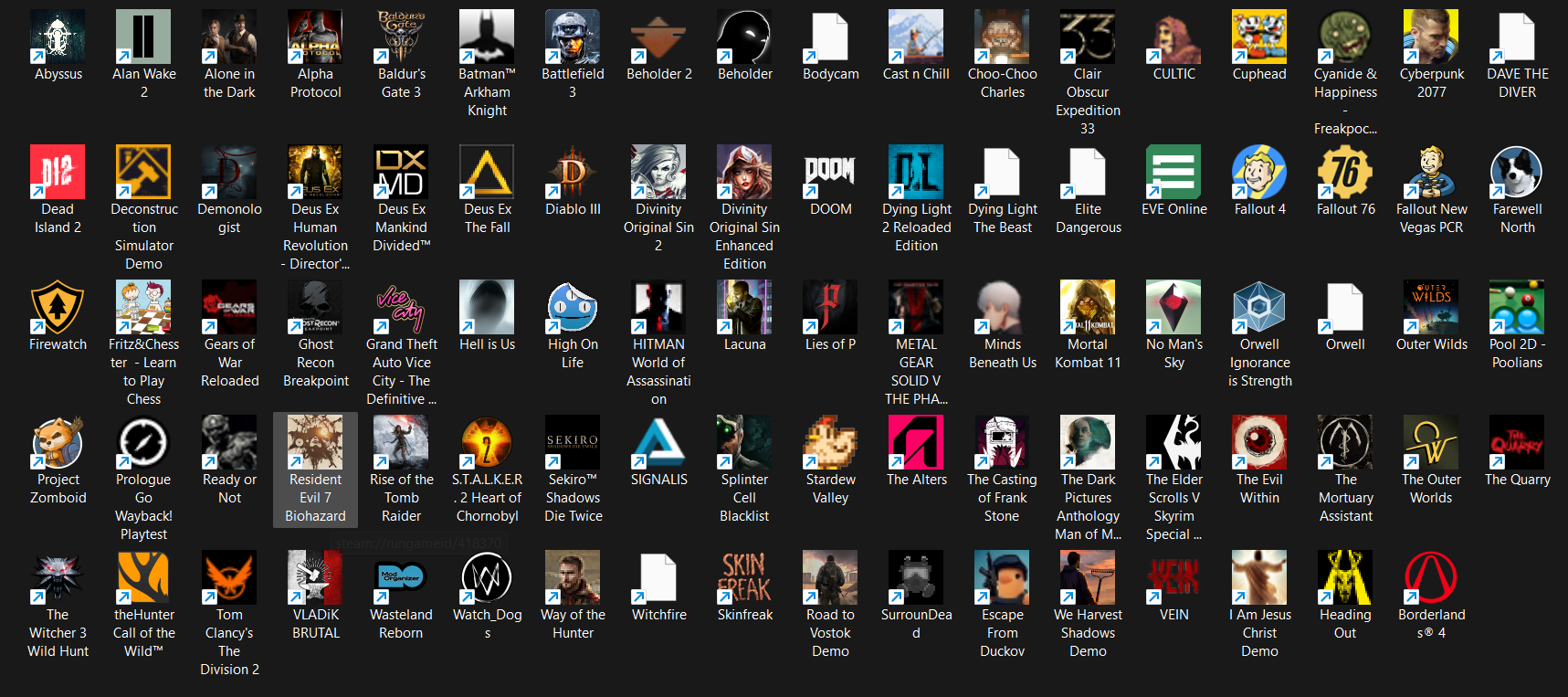Select the Stardew Valley chicken icon
This screenshot has height=697, width=1568.
(x=830, y=443)
